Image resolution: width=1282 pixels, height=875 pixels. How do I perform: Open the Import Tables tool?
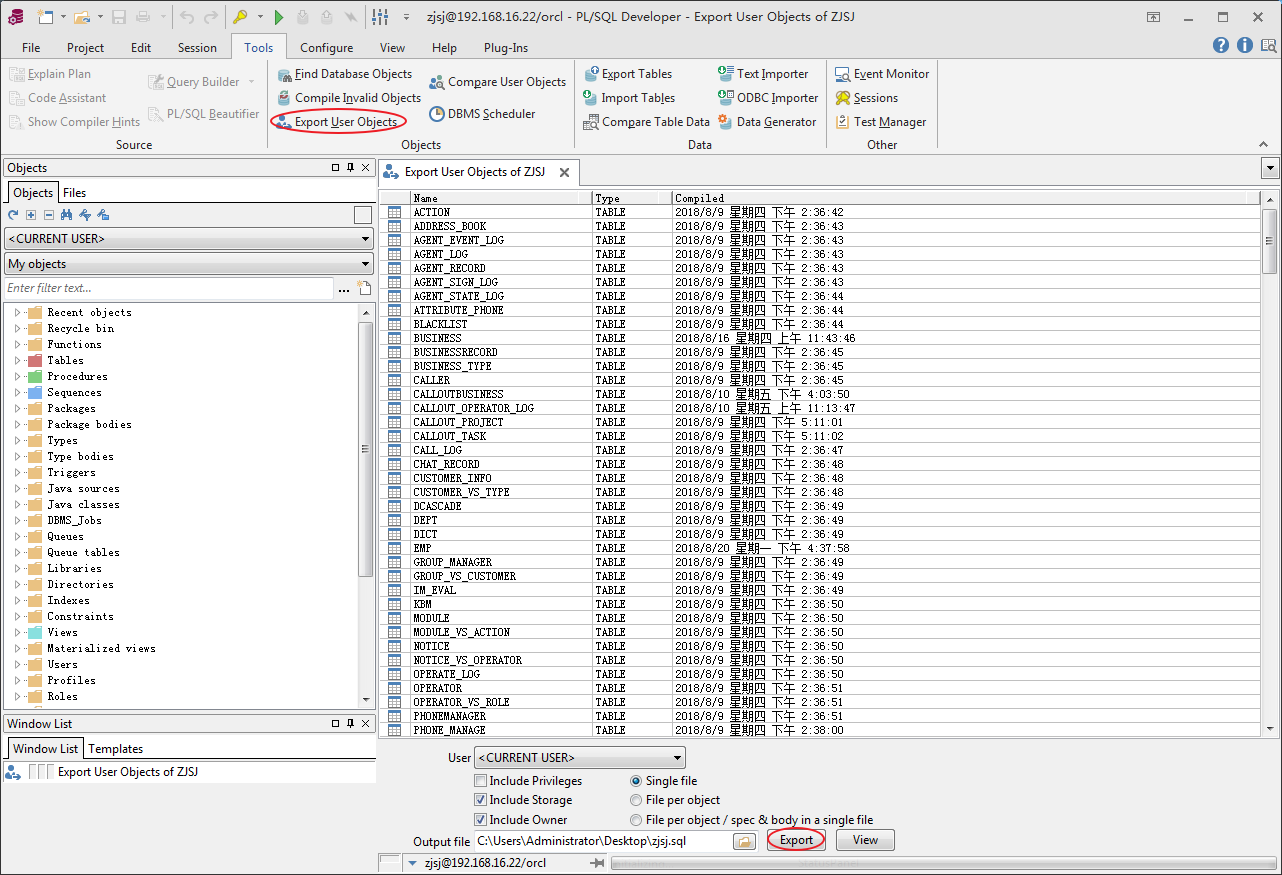click(x=628, y=98)
